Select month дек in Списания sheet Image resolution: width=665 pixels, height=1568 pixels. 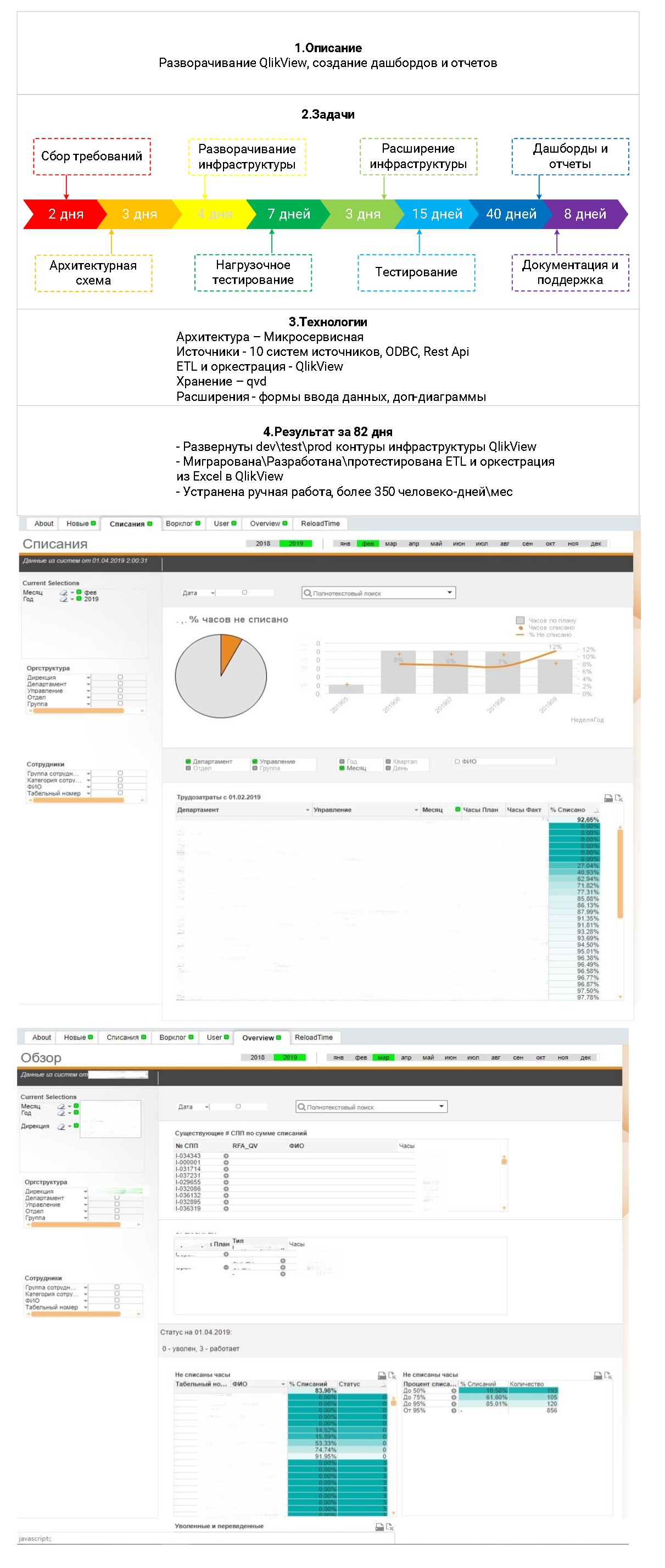coord(596,544)
